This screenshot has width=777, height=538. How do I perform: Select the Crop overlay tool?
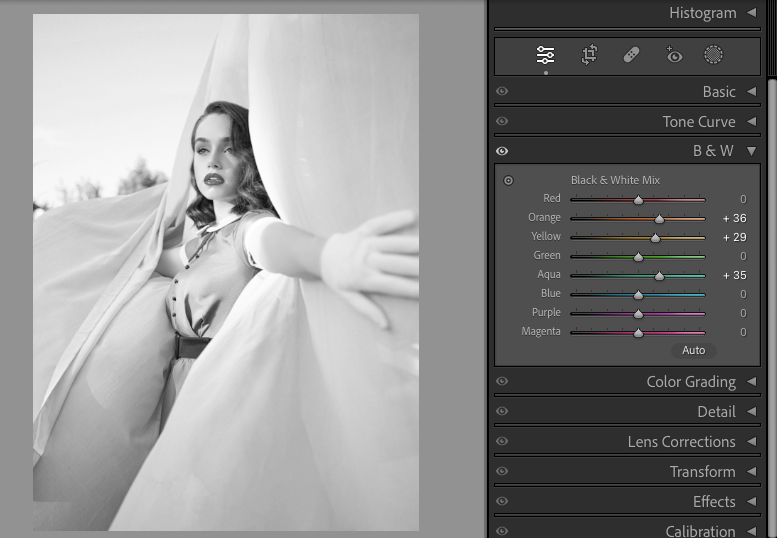coord(589,55)
